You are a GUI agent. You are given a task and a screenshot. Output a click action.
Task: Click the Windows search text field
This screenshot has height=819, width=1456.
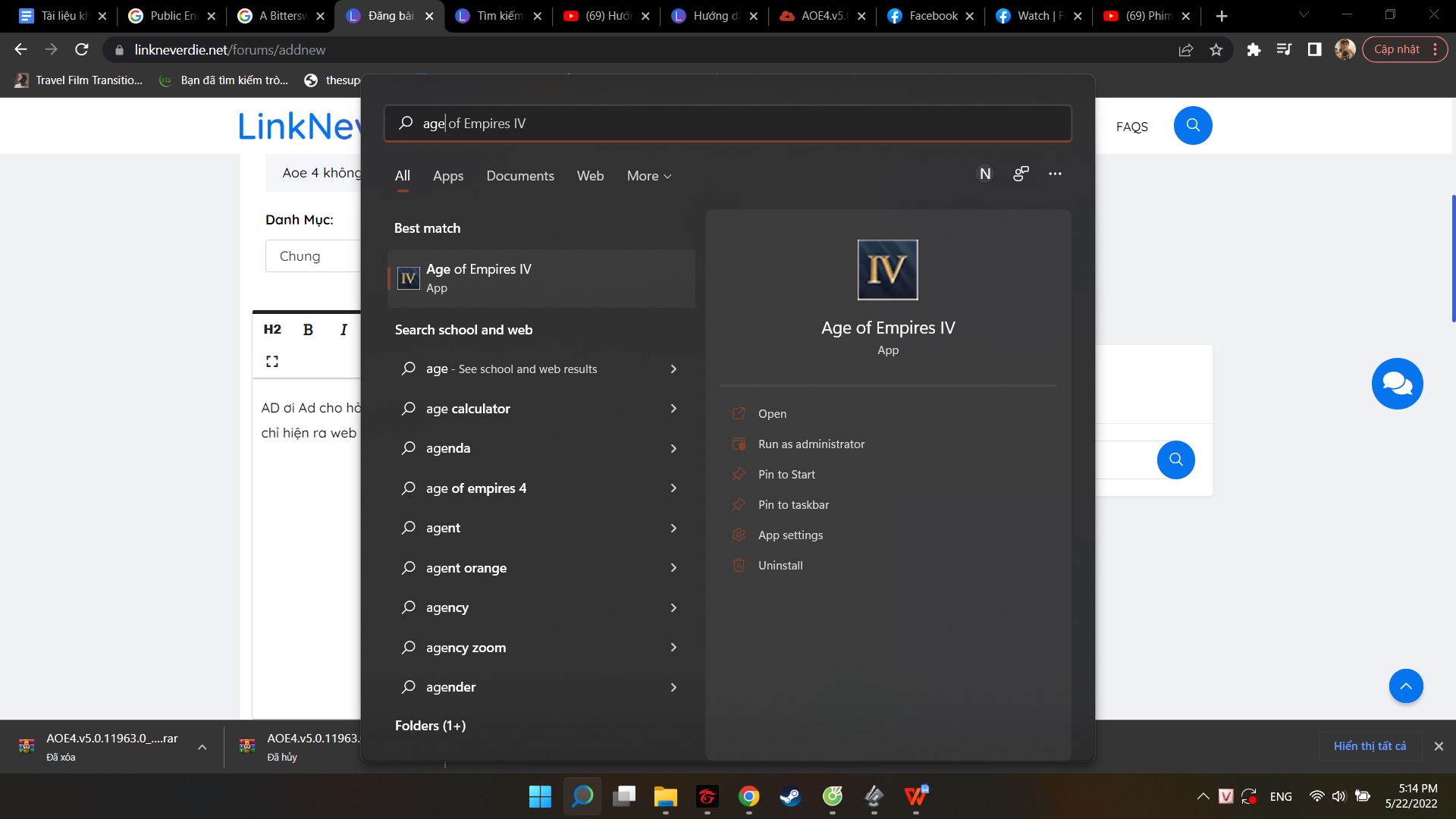tap(728, 123)
